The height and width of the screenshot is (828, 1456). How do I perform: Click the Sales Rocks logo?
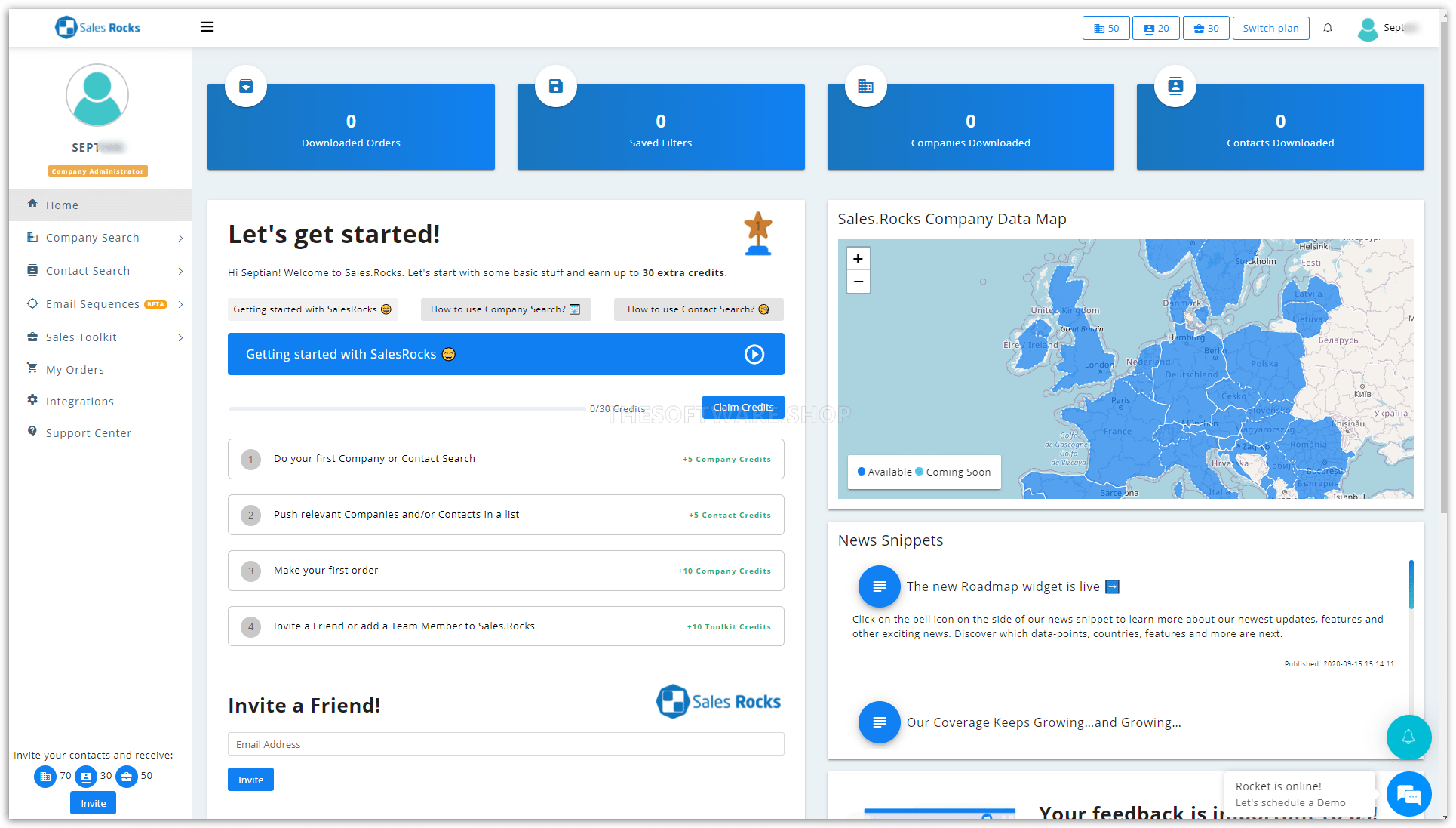pos(97,27)
